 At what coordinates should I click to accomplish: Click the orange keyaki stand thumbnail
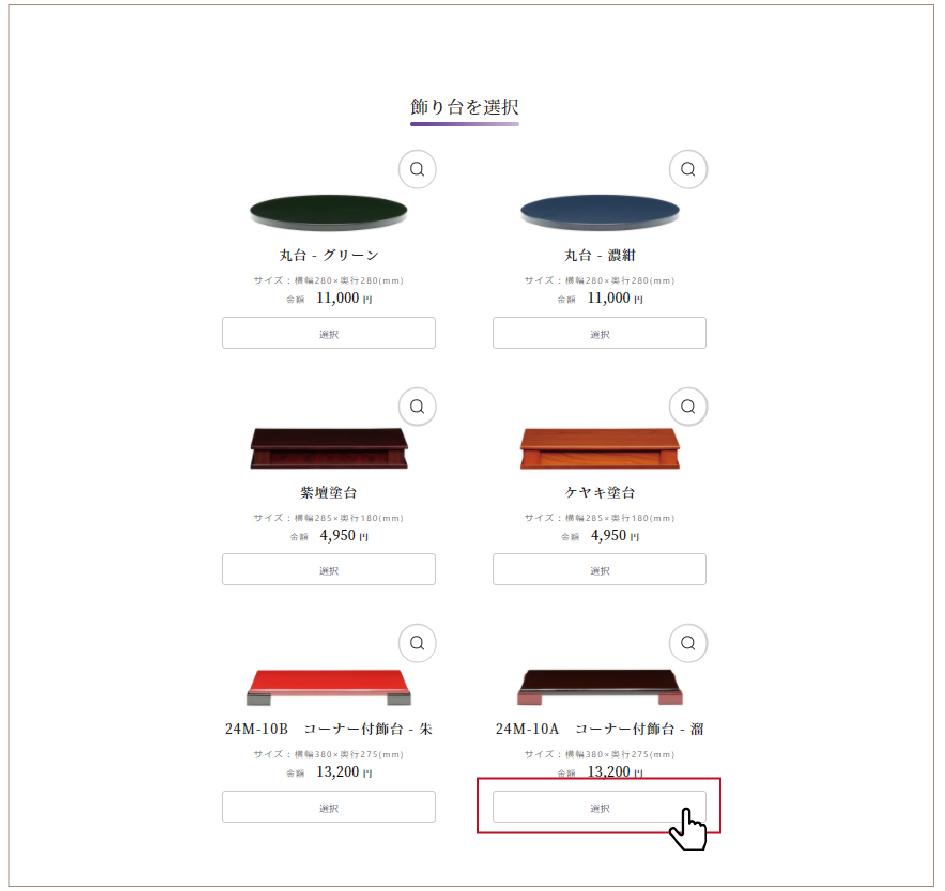pyautogui.click(x=600, y=449)
